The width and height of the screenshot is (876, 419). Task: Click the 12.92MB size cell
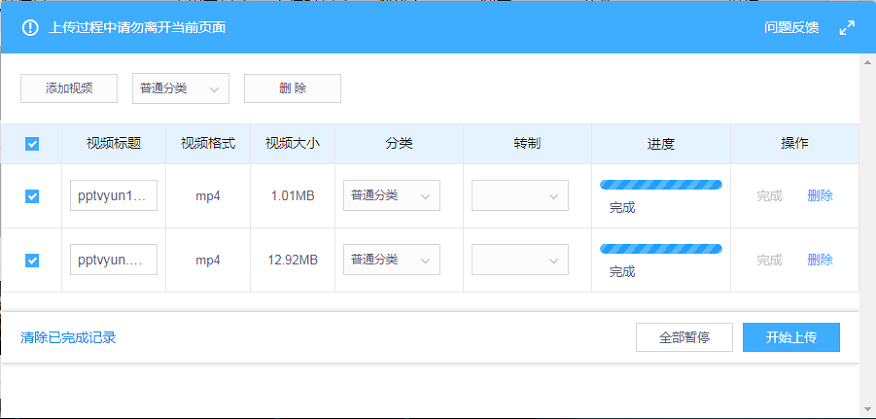coord(292,260)
